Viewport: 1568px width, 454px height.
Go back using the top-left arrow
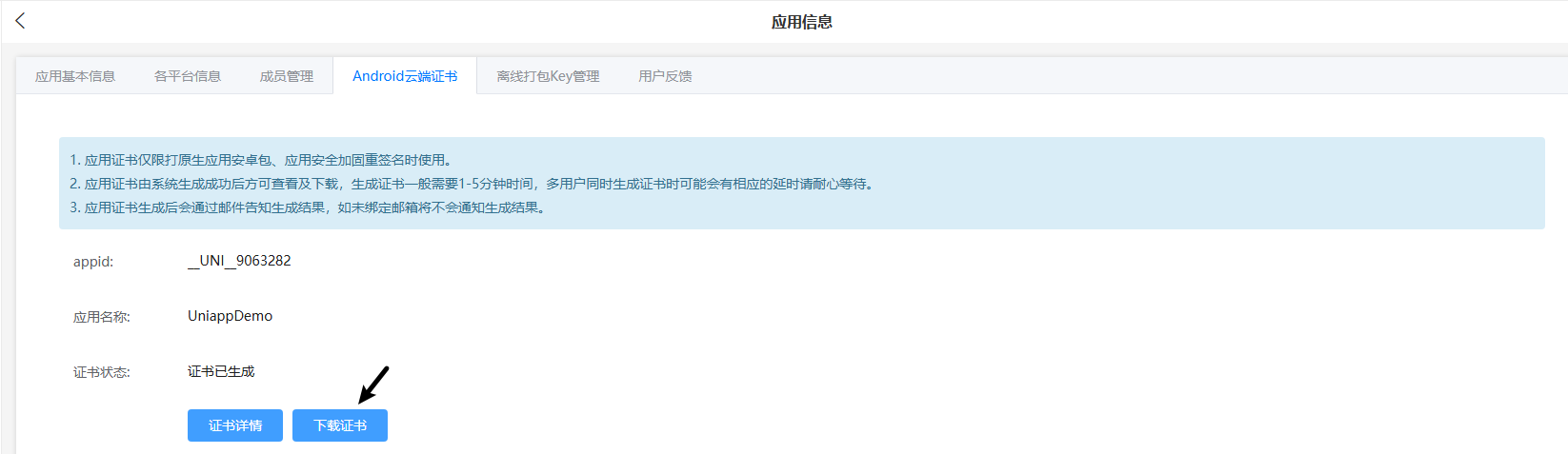coord(20,21)
